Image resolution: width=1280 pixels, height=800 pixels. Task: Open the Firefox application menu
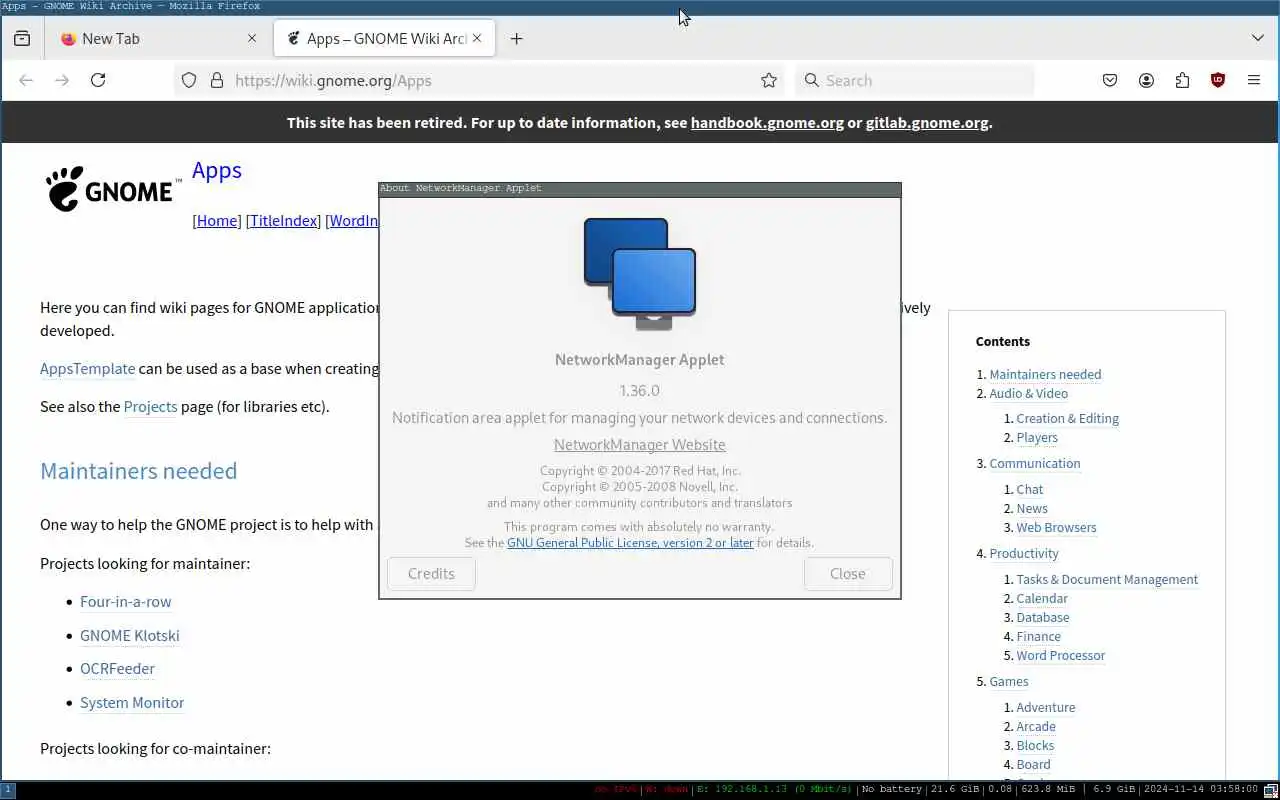point(1254,80)
